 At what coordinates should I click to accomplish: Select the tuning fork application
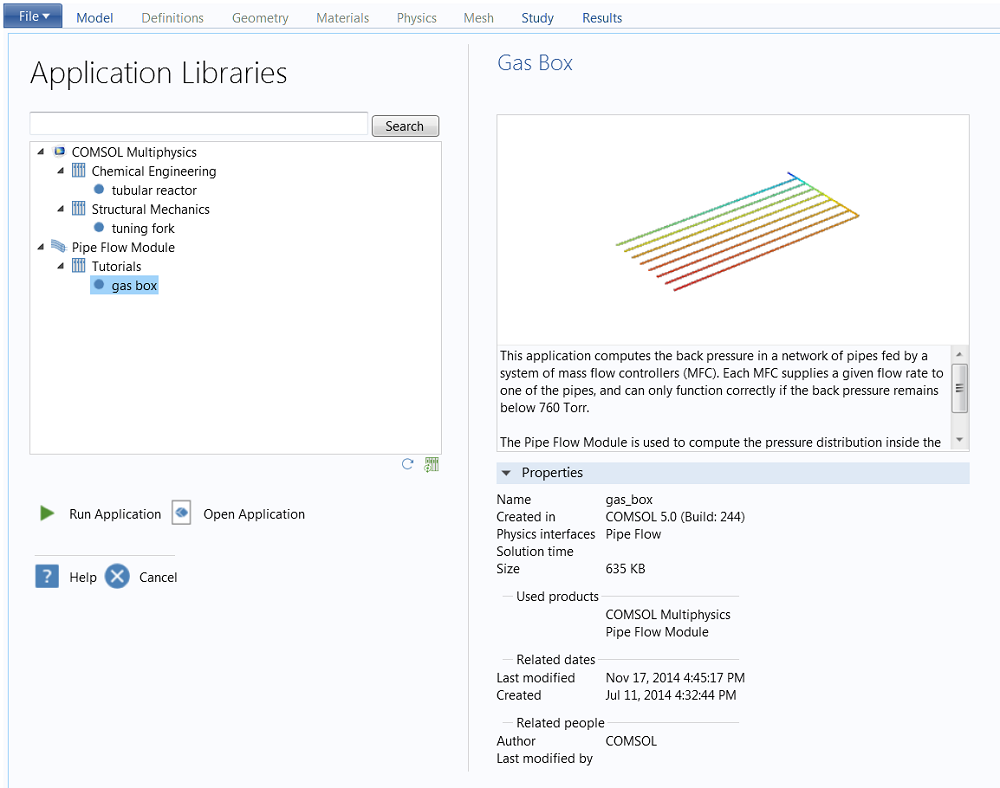click(x=143, y=228)
